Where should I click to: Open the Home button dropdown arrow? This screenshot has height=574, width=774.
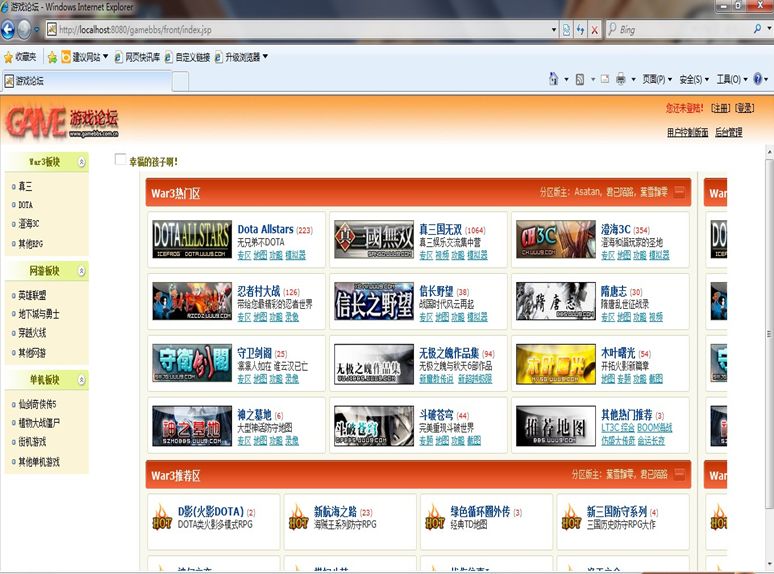tap(566, 79)
